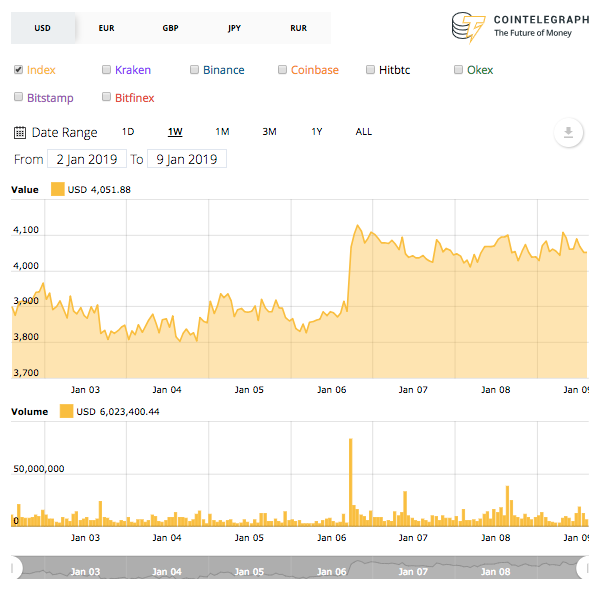Open the From date field 2 Jan 2019

87,159
